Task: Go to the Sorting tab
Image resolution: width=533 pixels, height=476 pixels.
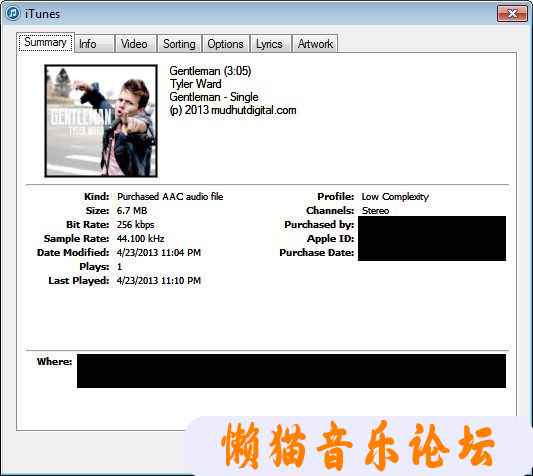Action: tap(179, 44)
